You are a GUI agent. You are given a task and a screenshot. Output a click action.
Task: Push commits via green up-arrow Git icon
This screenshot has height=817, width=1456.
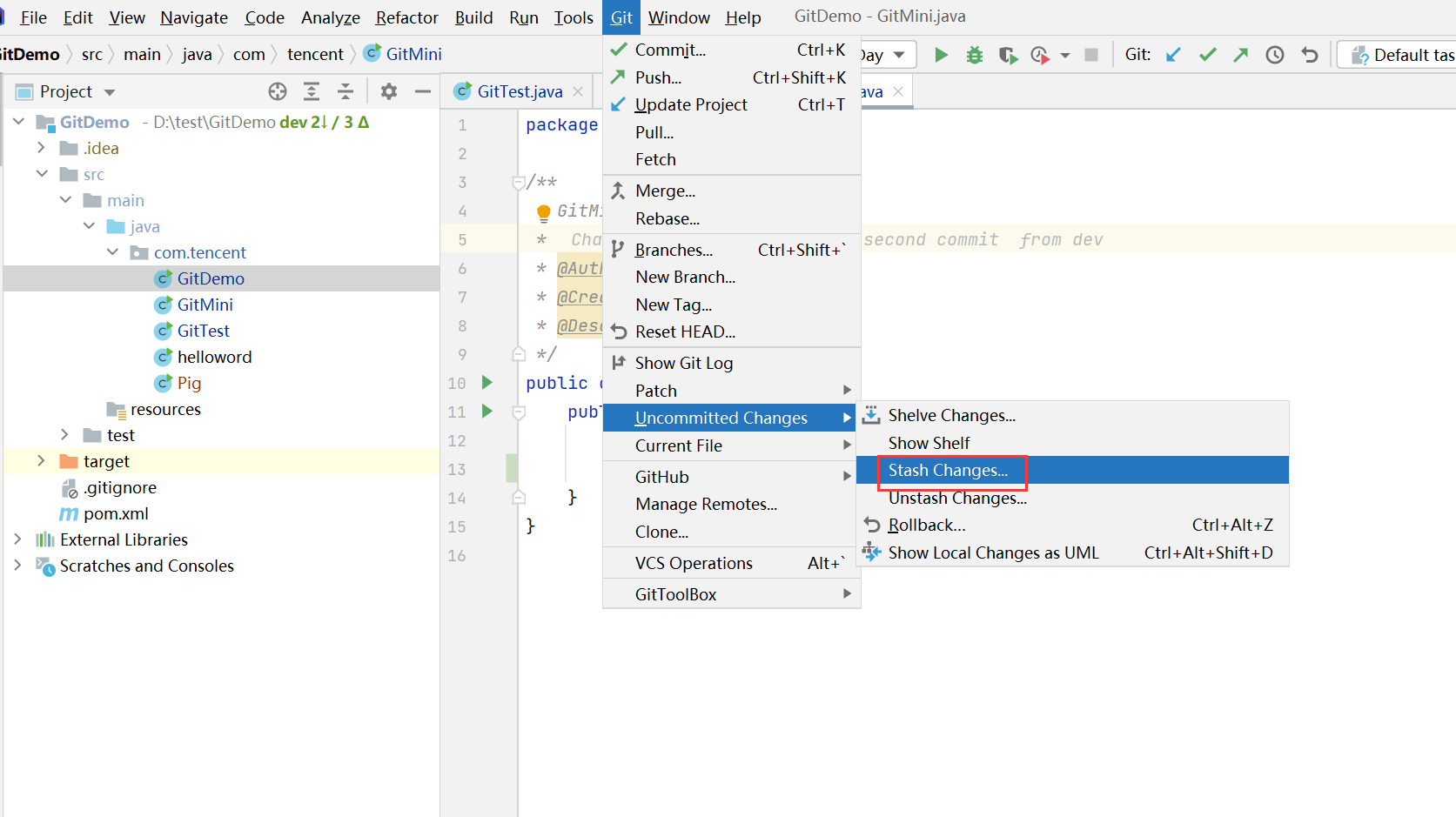click(1239, 54)
